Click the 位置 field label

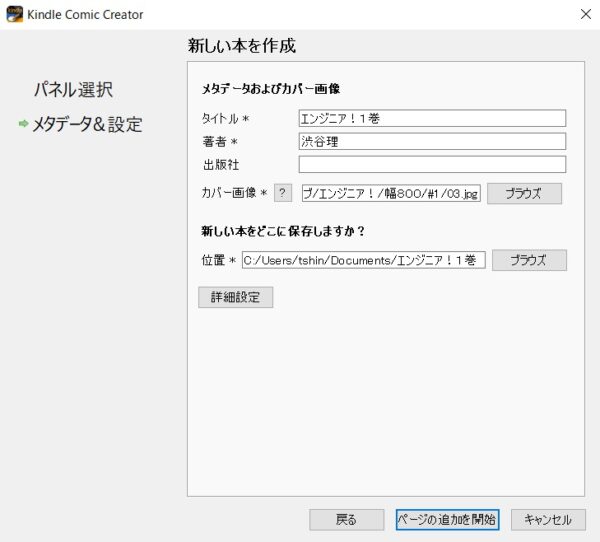[218, 260]
